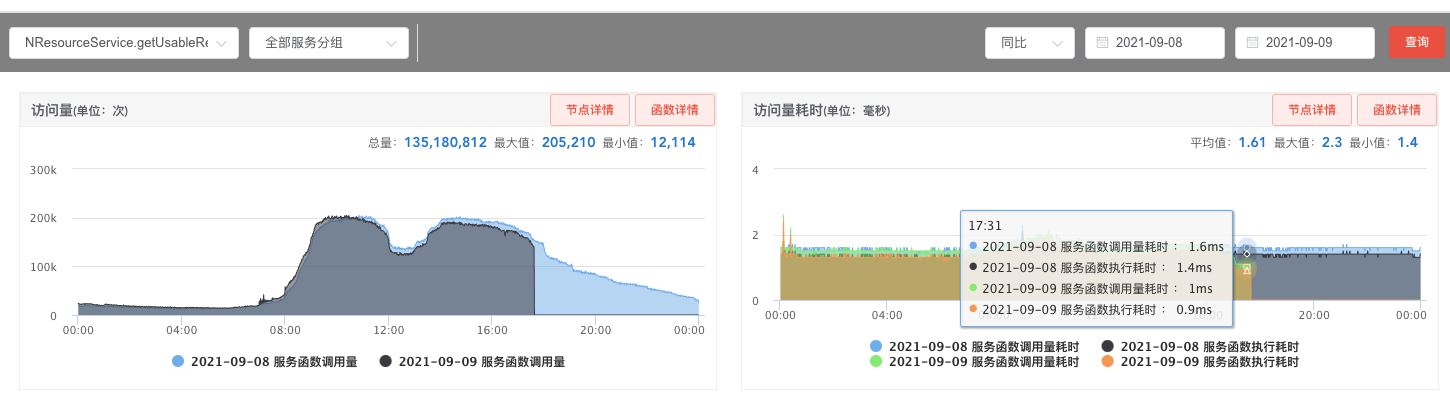Open 节点详情 in 访问量 panel
The image size is (1450, 399).
[590, 110]
